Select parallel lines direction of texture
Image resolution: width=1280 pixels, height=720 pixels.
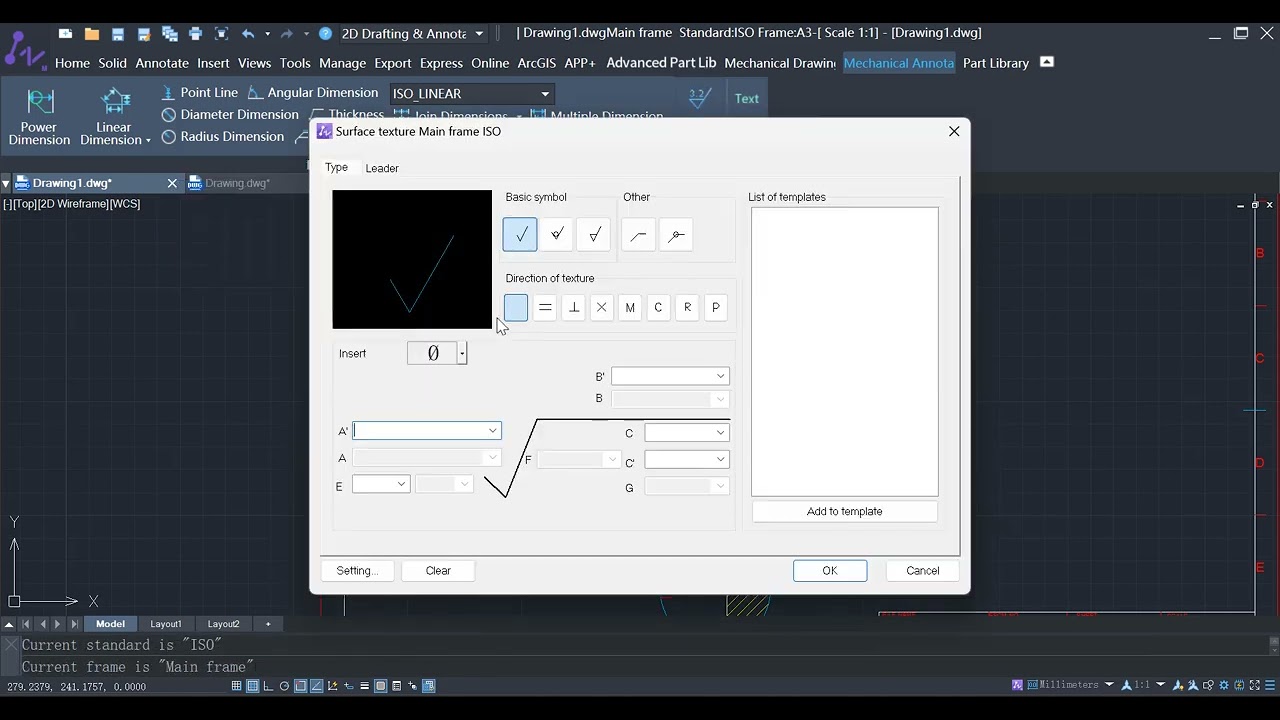pos(545,308)
